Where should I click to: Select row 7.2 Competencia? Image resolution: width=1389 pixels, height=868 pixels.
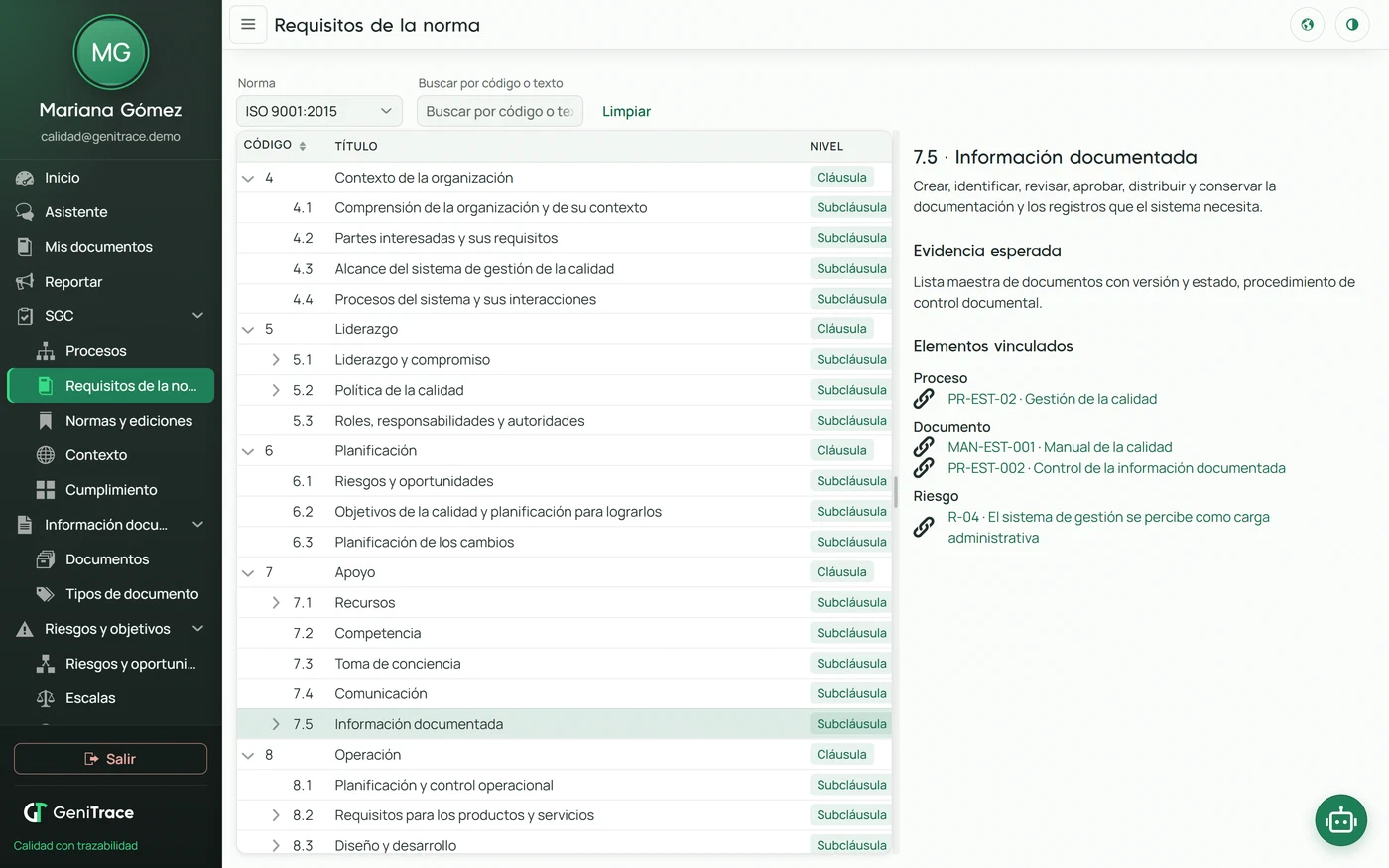click(564, 633)
